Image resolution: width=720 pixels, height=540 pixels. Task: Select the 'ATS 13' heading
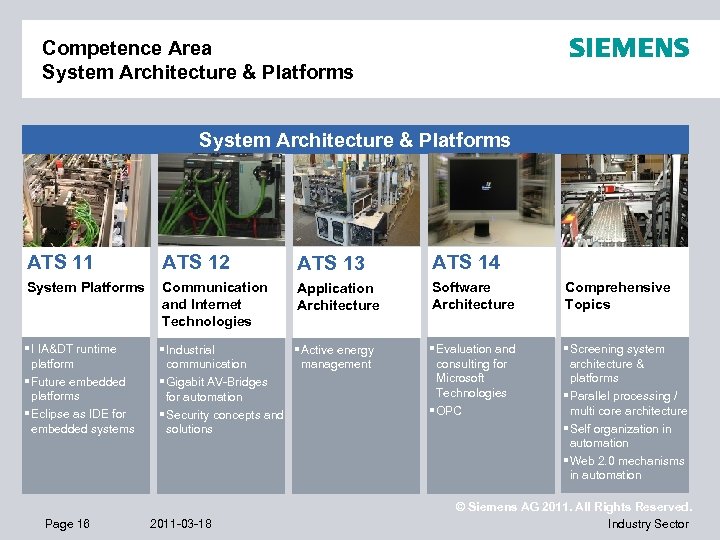[331, 264]
